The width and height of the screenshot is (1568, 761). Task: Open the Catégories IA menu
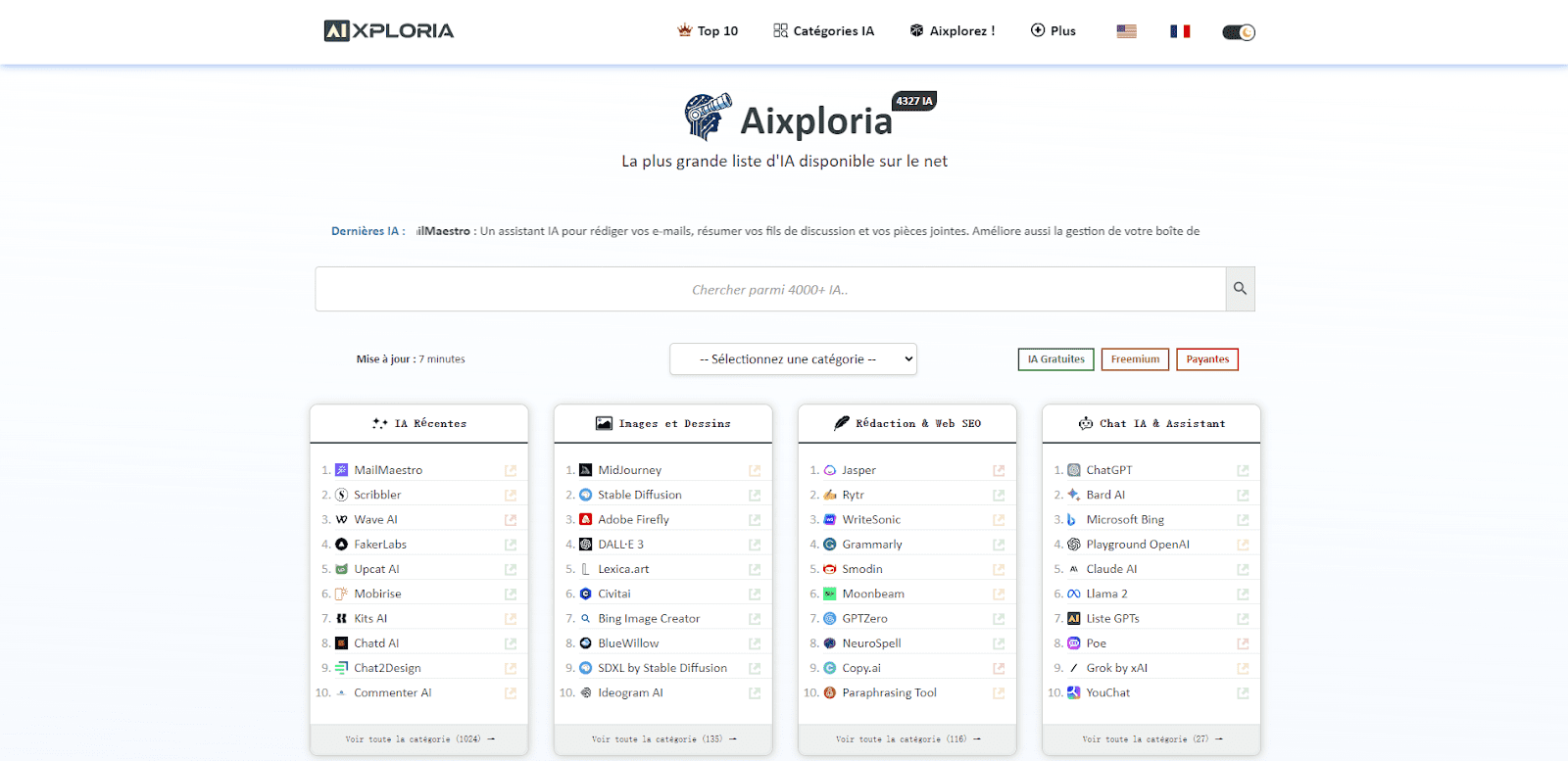(x=823, y=31)
